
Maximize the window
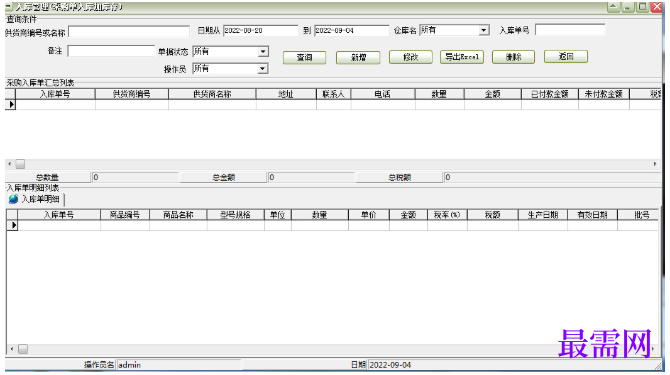click(642, 7)
